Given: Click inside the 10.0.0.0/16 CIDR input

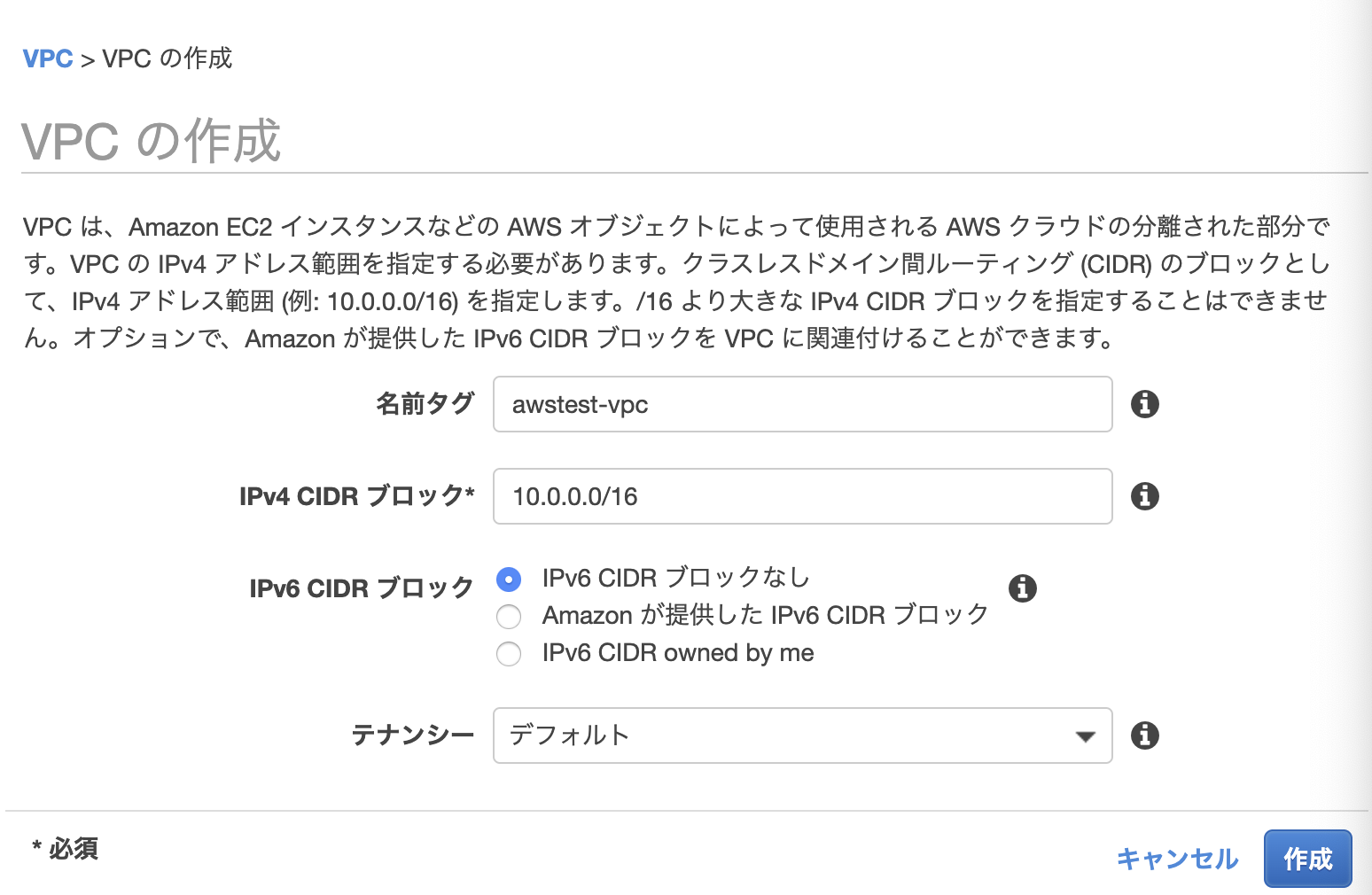Looking at the screenshot, I should (801, 496).
